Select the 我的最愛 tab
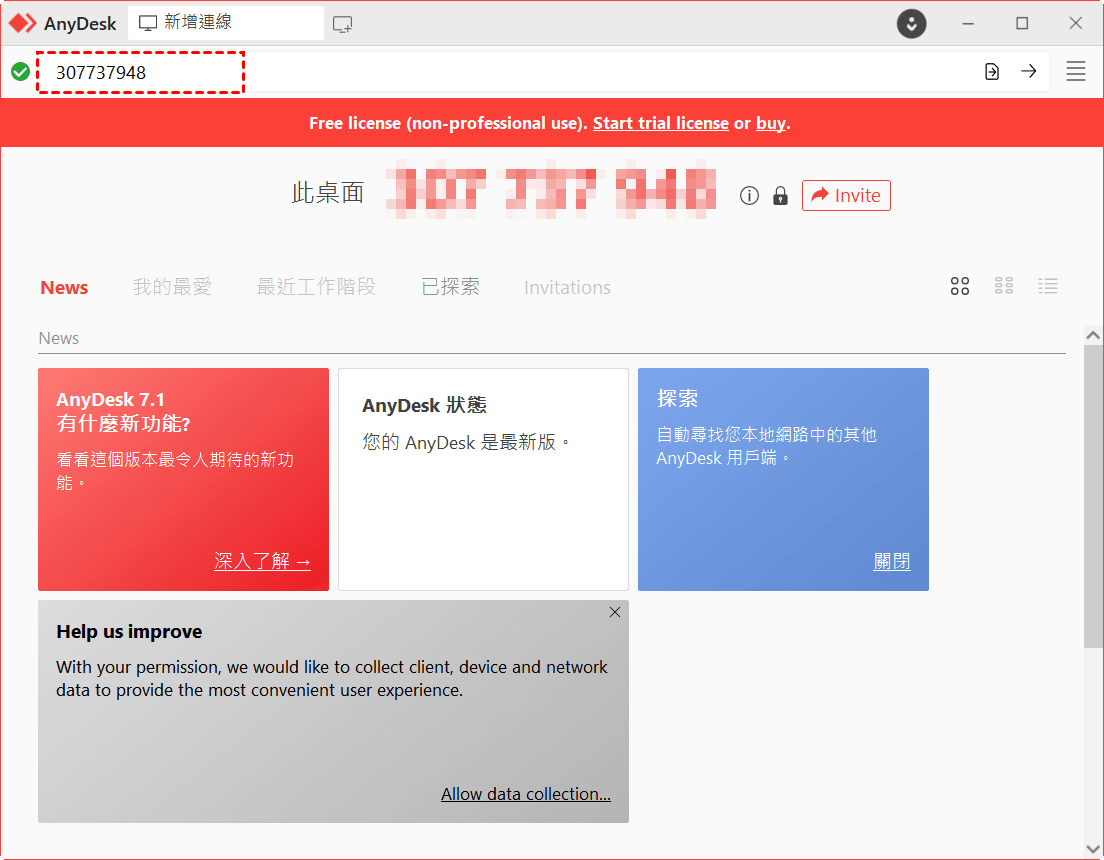The image size is (1104, 860). [x=172, y=288]
